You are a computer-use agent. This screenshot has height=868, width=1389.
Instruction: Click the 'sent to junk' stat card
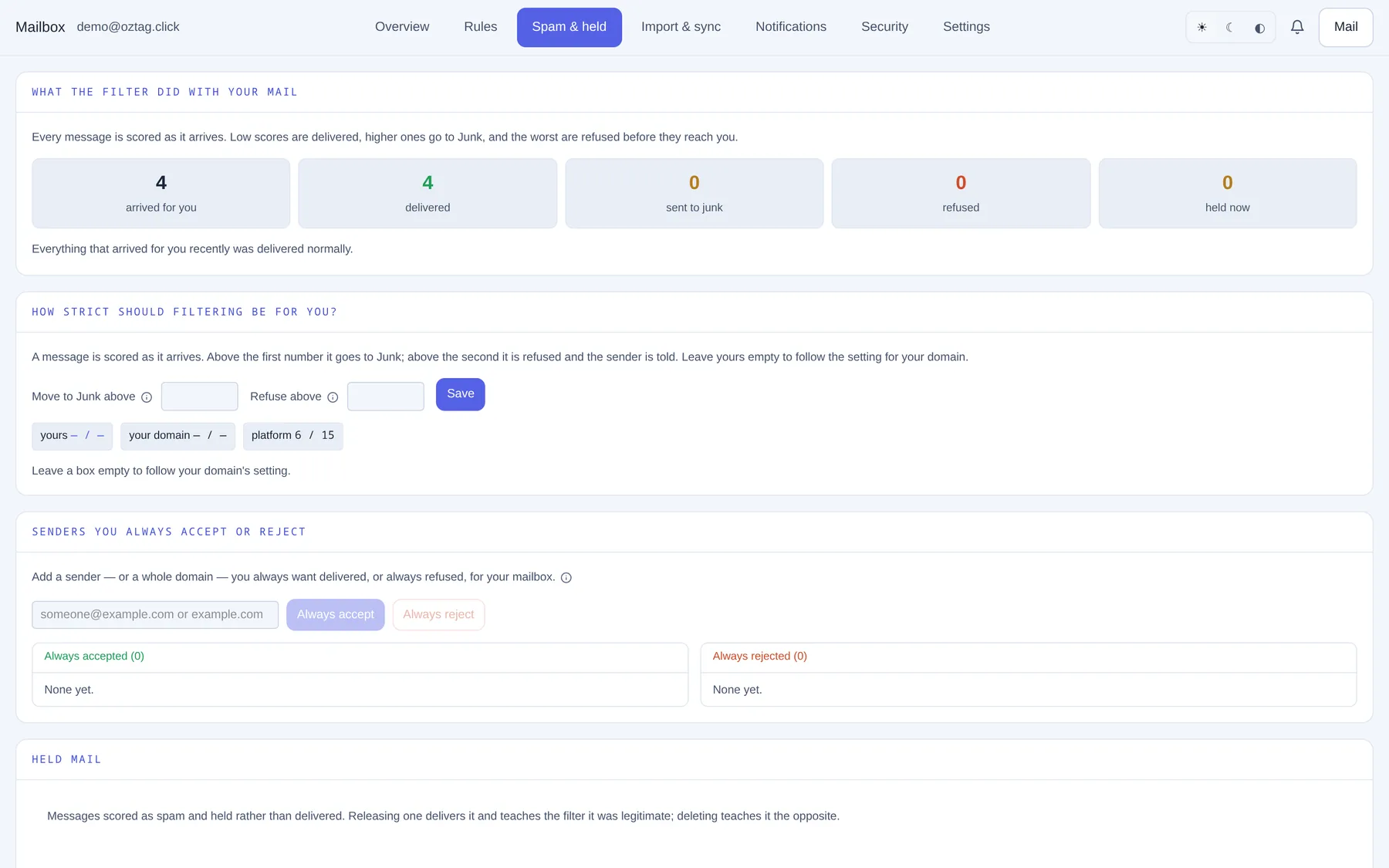click(694, 194)
